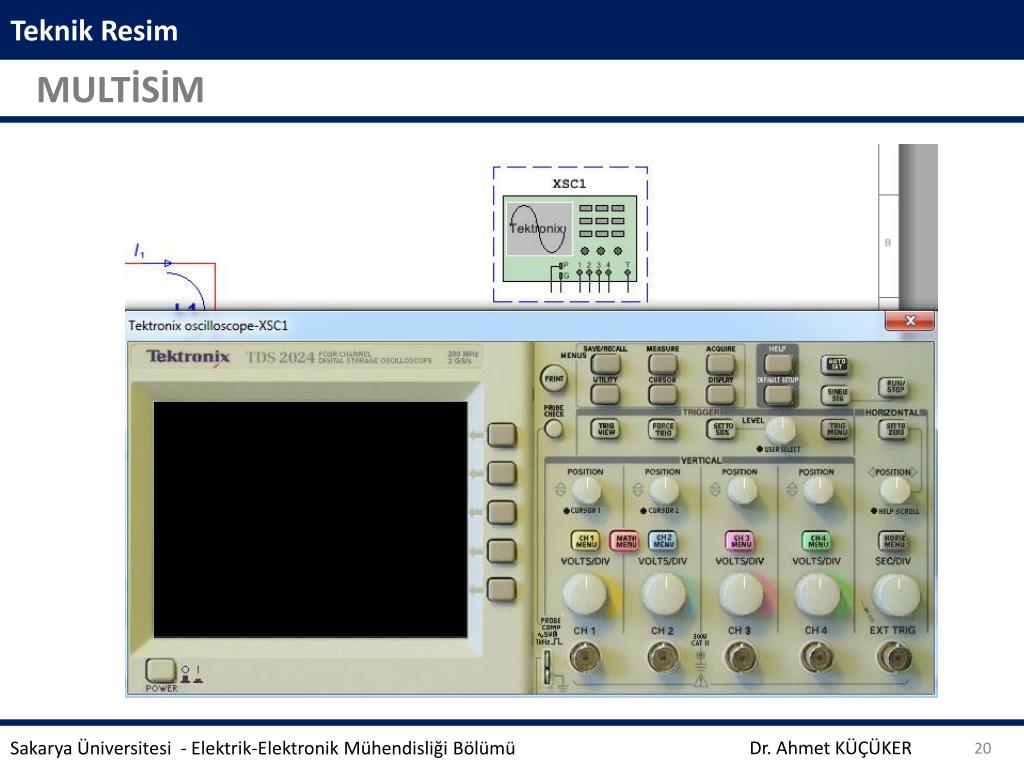This screenshot has height=768, width=1024.
Task: Open the CURSOR menu button
Action: click(663, 394)
